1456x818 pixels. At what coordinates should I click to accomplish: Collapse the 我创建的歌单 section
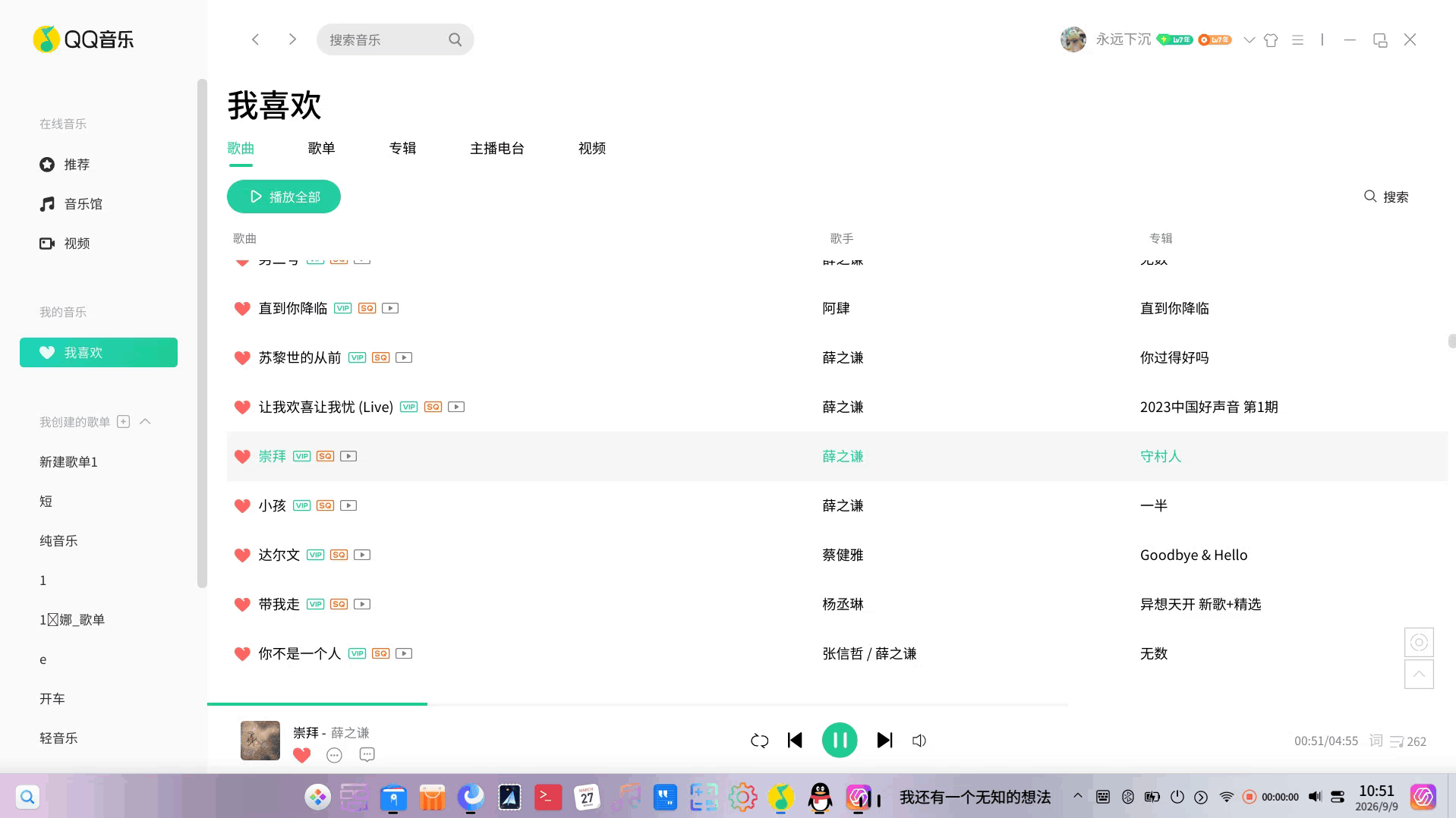click(145, 421)
